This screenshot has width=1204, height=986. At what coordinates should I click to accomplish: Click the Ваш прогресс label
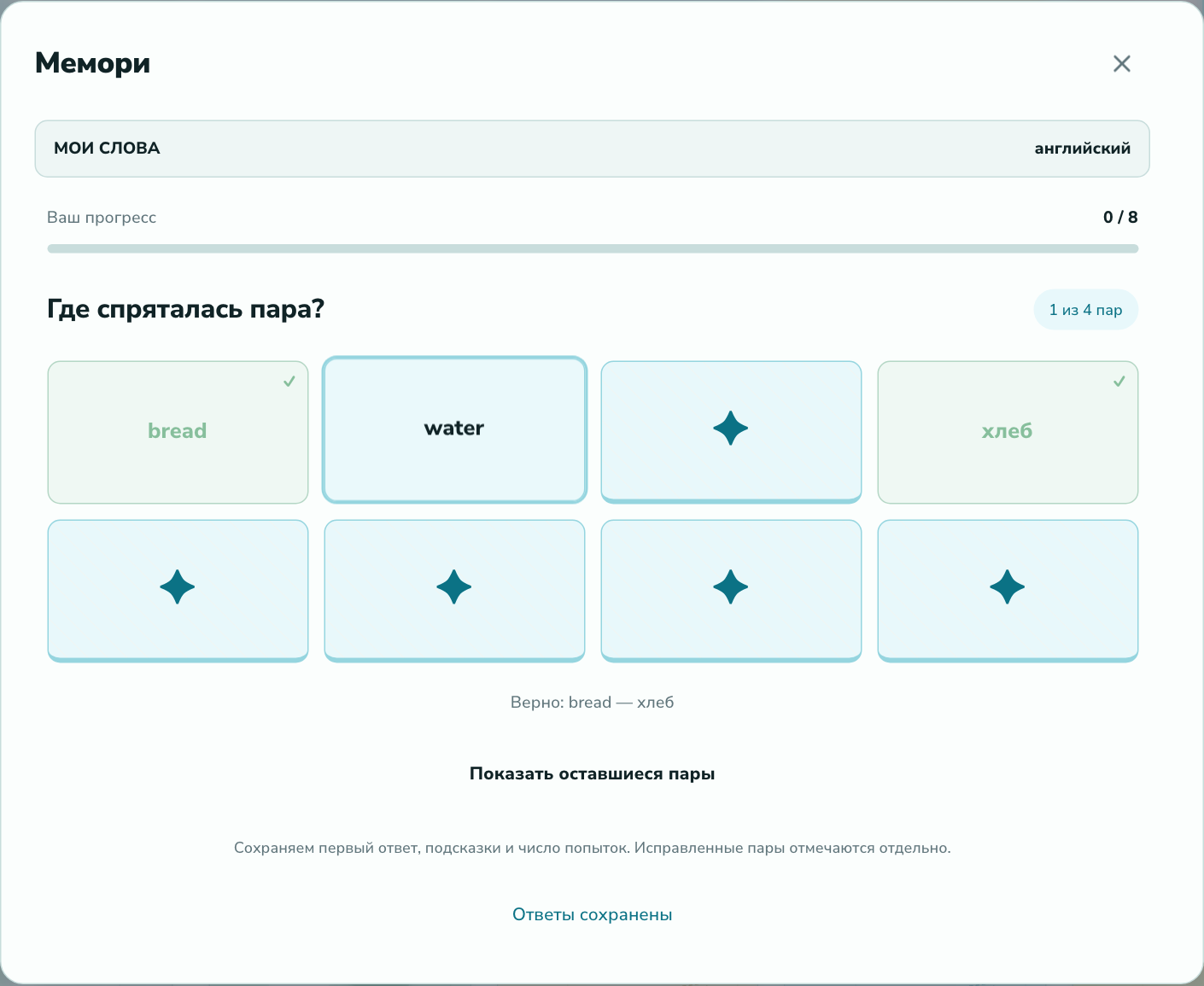coord(102,218)
